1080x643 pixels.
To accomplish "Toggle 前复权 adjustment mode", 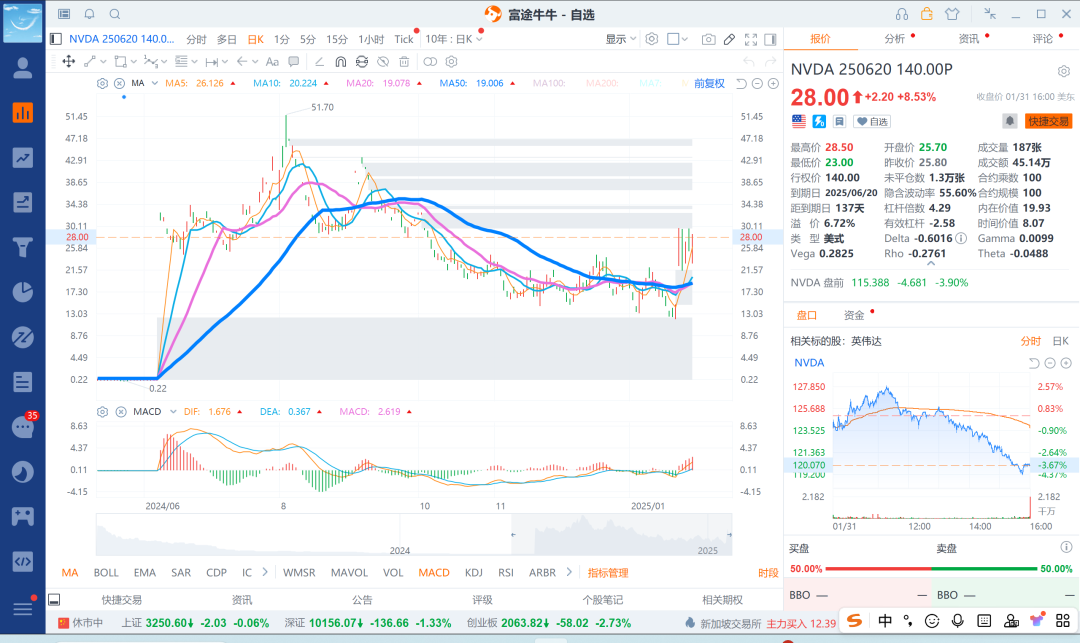I will point(709,83).
